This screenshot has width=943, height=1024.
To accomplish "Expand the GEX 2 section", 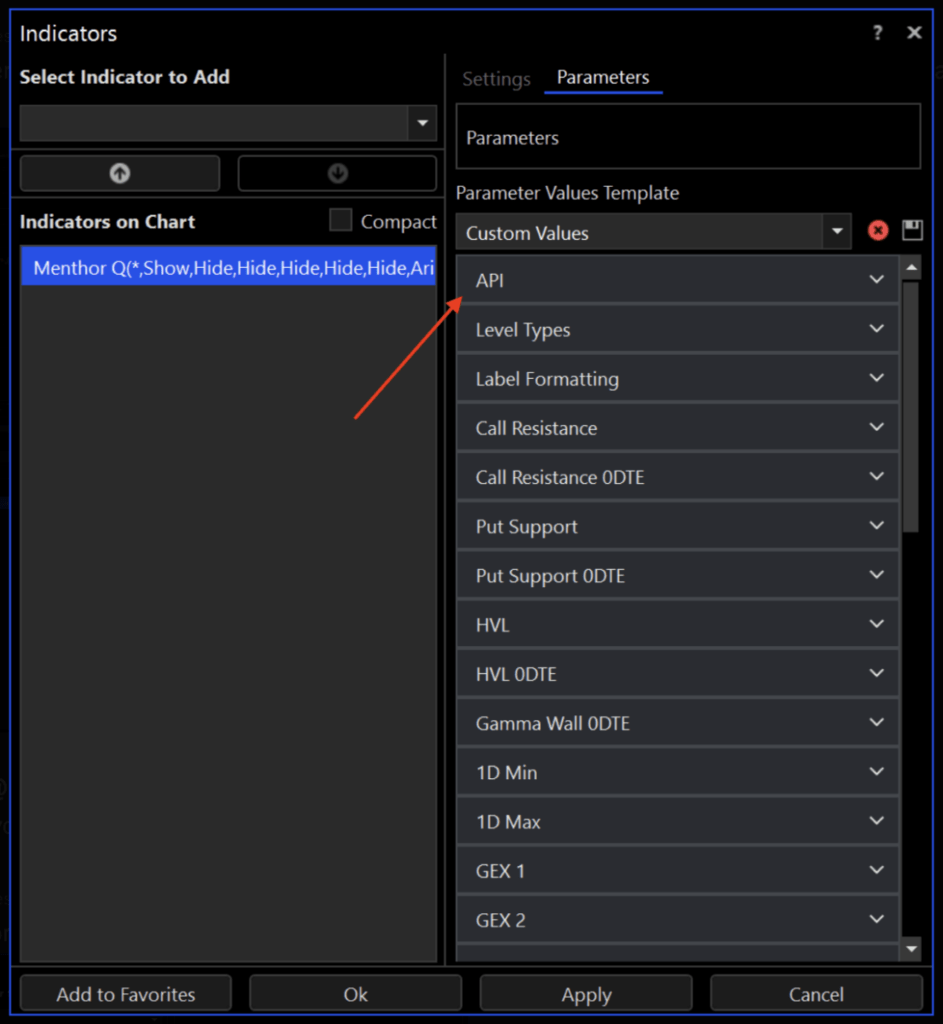I will (677, 919).
